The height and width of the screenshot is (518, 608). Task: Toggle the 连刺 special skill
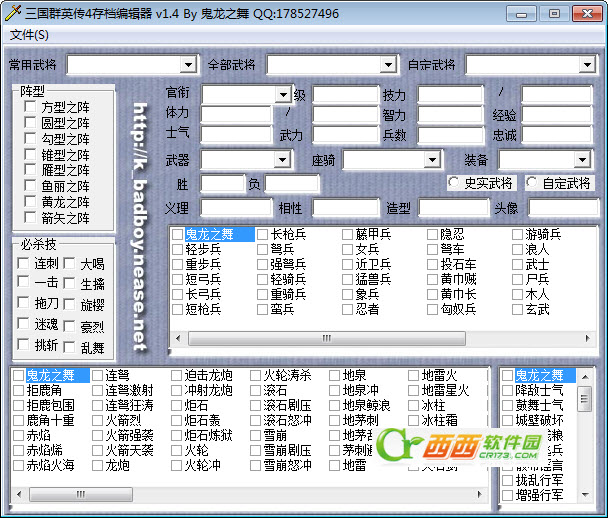pos(23,263)
